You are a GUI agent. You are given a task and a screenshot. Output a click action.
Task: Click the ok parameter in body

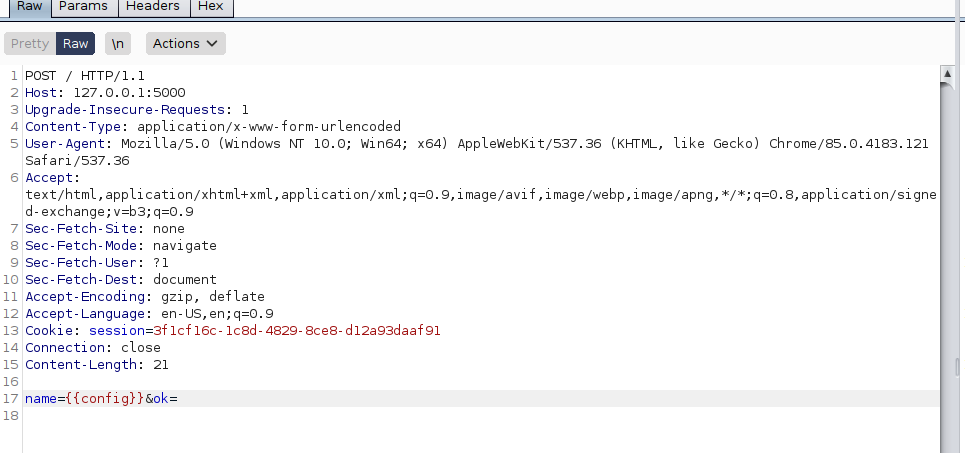(x=161, y=398)
